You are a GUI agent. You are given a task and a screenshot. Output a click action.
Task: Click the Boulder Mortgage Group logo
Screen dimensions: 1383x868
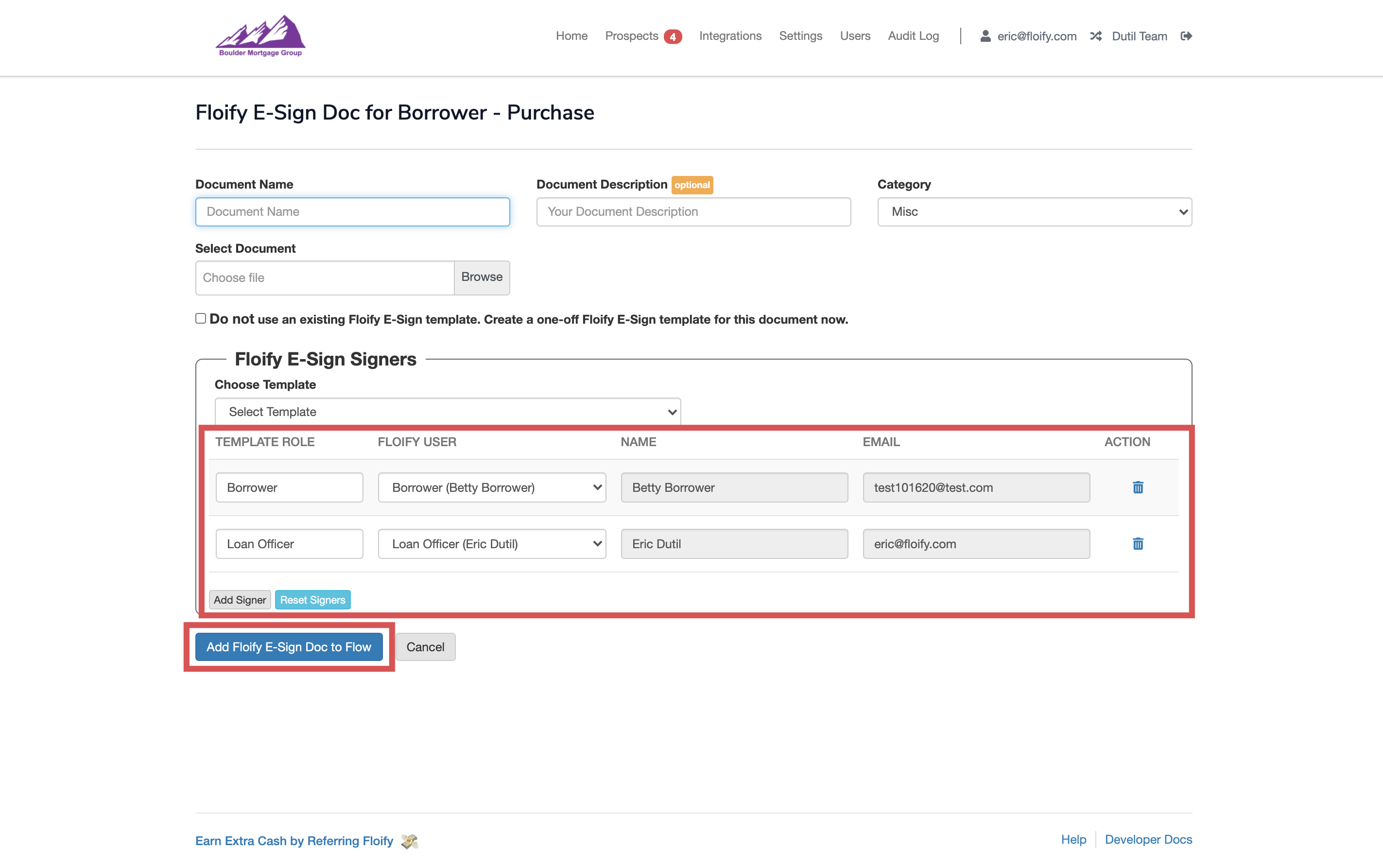260,35
